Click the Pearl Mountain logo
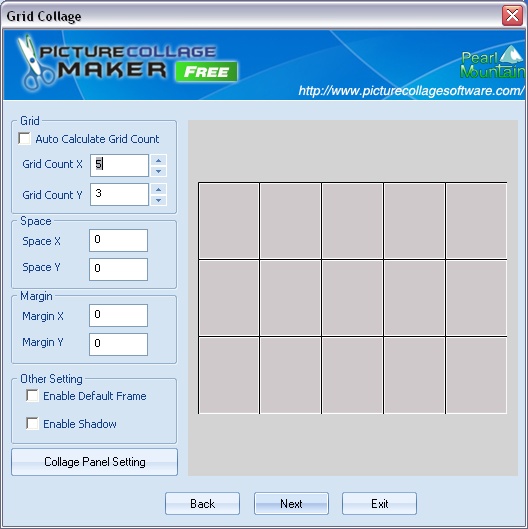528x529 pixels. pyautogui.click(x=492, y=62)
